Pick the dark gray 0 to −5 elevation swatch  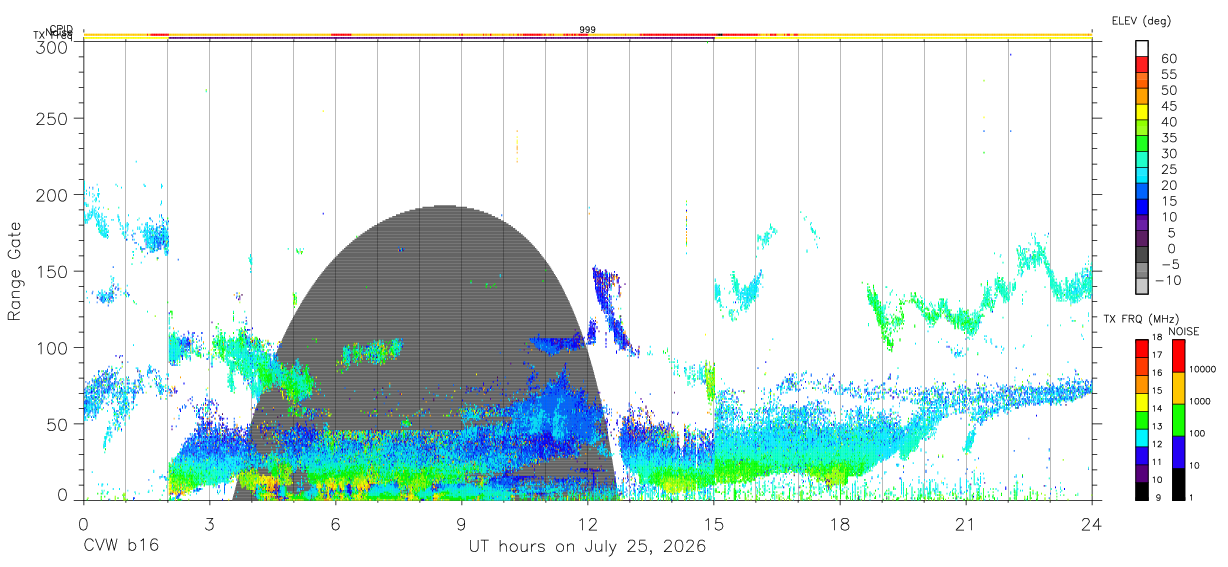click(1142, 254)
